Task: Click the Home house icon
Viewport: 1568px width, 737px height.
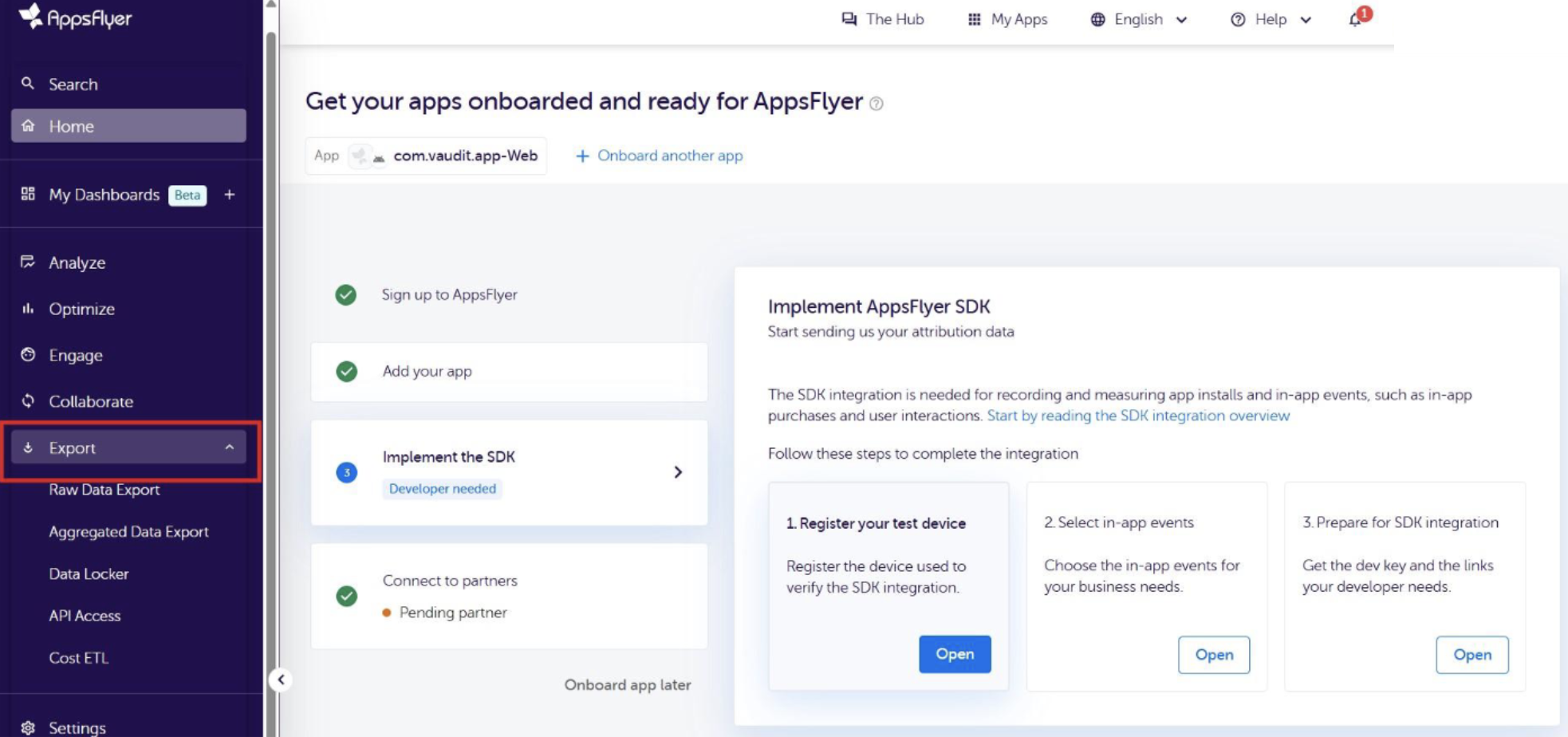Action: (28, 125)
